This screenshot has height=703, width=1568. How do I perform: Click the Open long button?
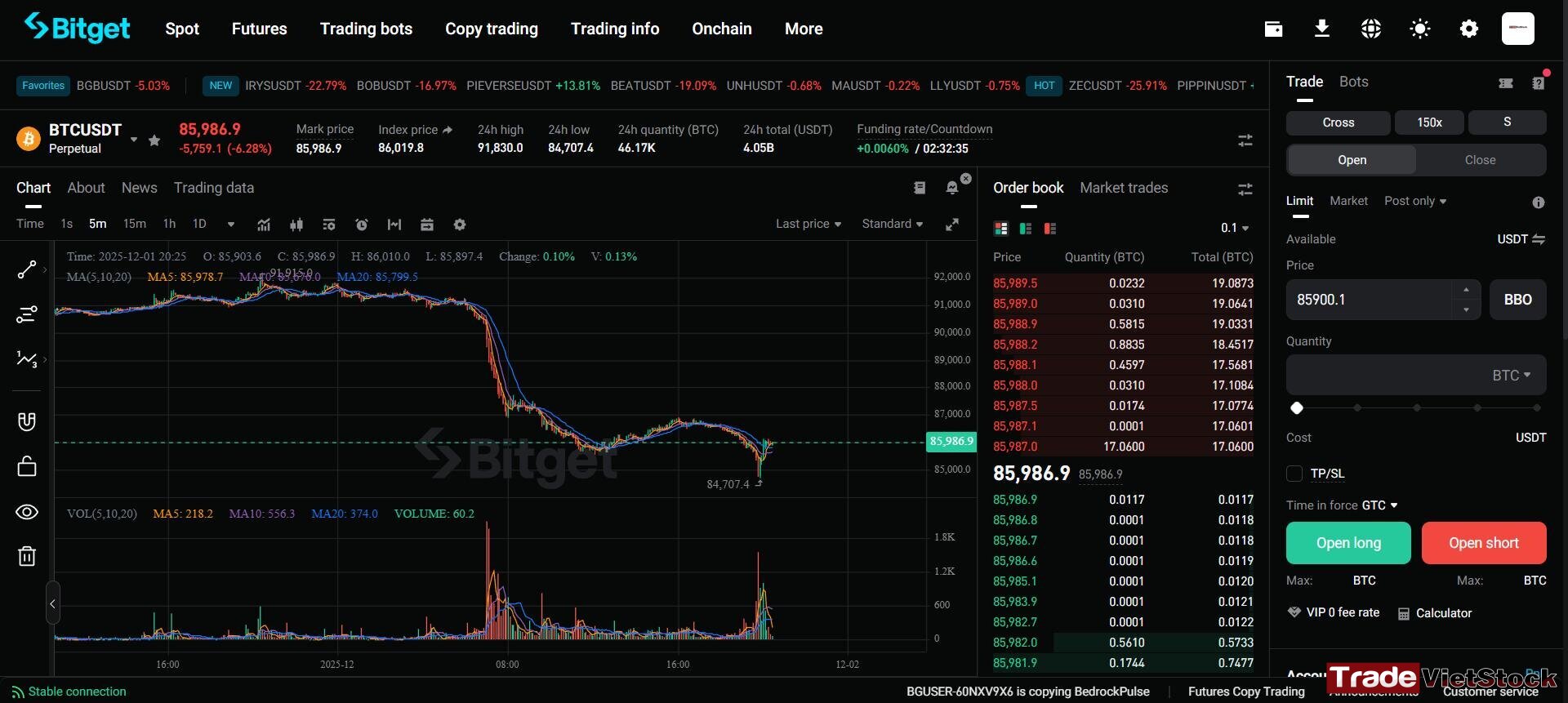point(1348,543)
